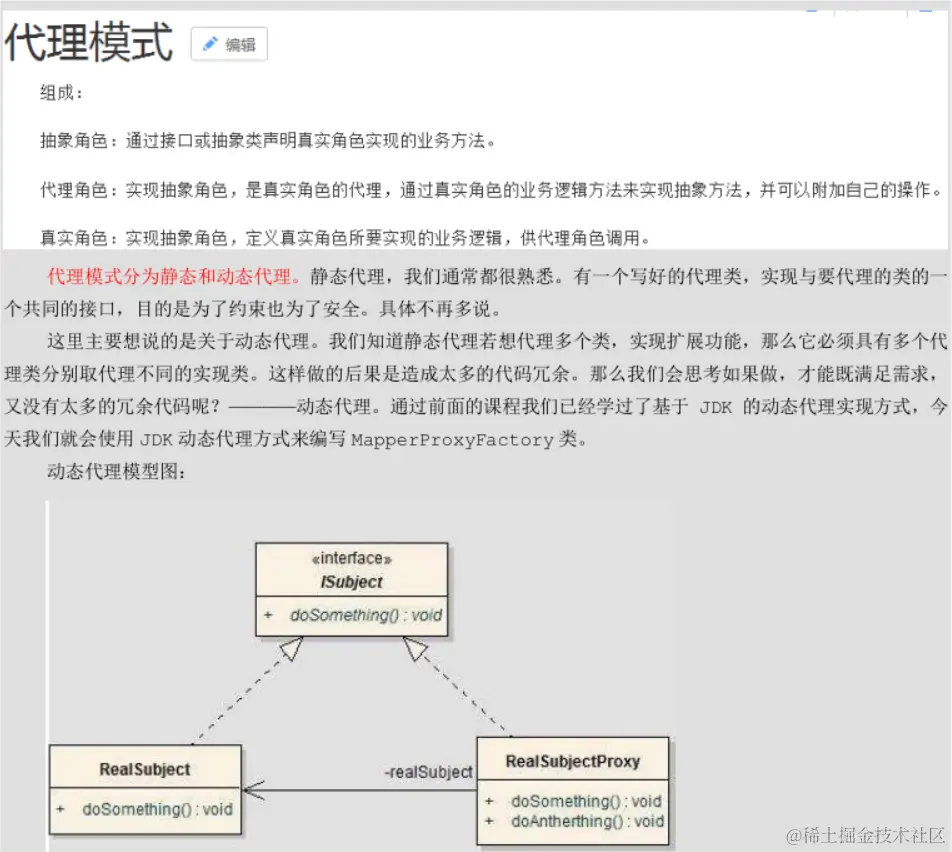This screenshot has width=952, height=852.
Task: Click doSomething() : void in RealSubjectProxy
Action: coord(586,801)
